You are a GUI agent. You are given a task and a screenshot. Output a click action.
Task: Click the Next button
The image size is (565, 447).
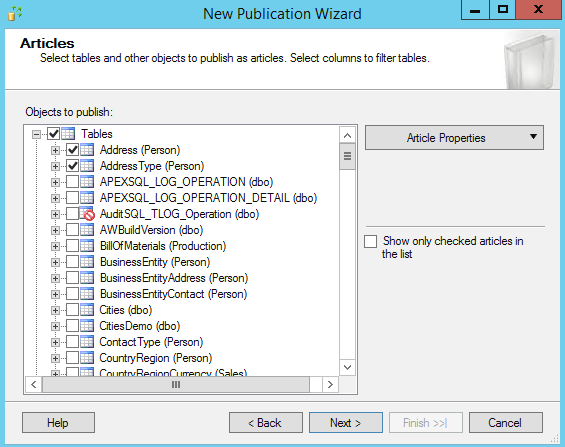tap(346, 423)
